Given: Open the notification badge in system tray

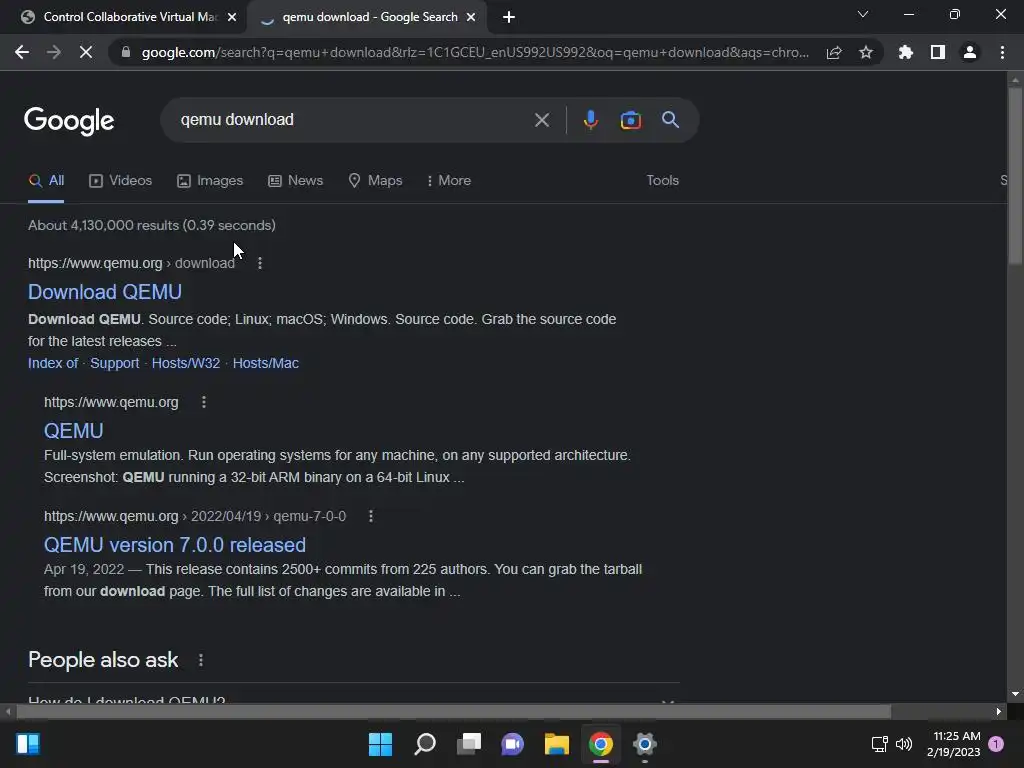Looking at the screenshot, I should pos(996,744).
